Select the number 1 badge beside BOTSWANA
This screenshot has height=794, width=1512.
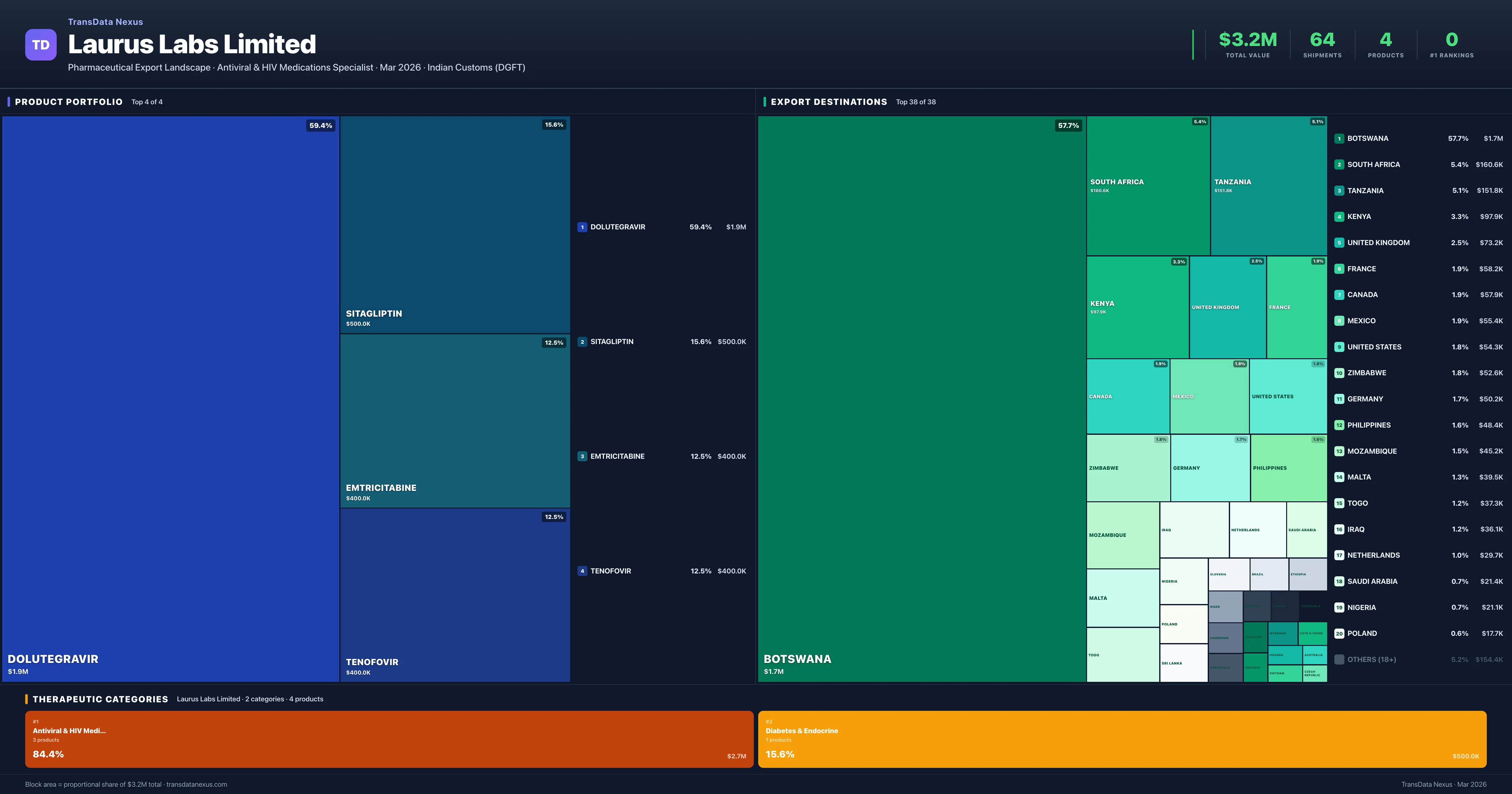pyautogui.click(x=1339, y=139)
